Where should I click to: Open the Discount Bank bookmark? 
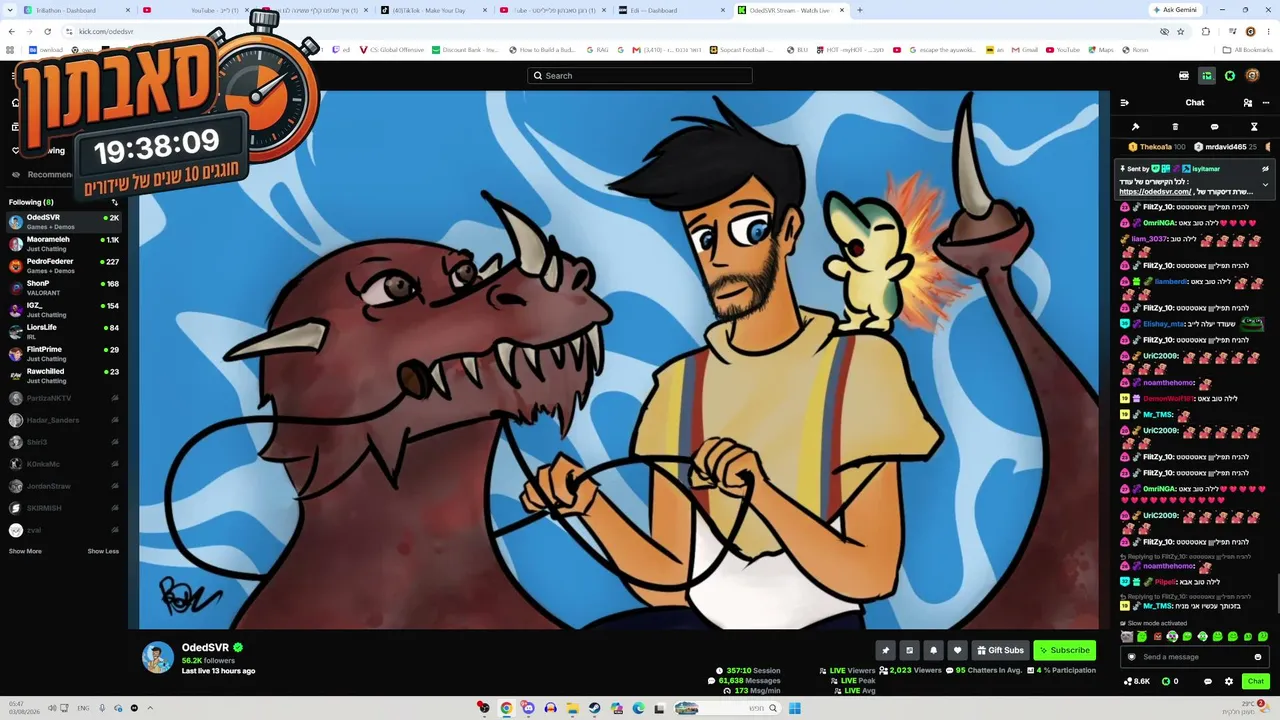click(465, 50)
